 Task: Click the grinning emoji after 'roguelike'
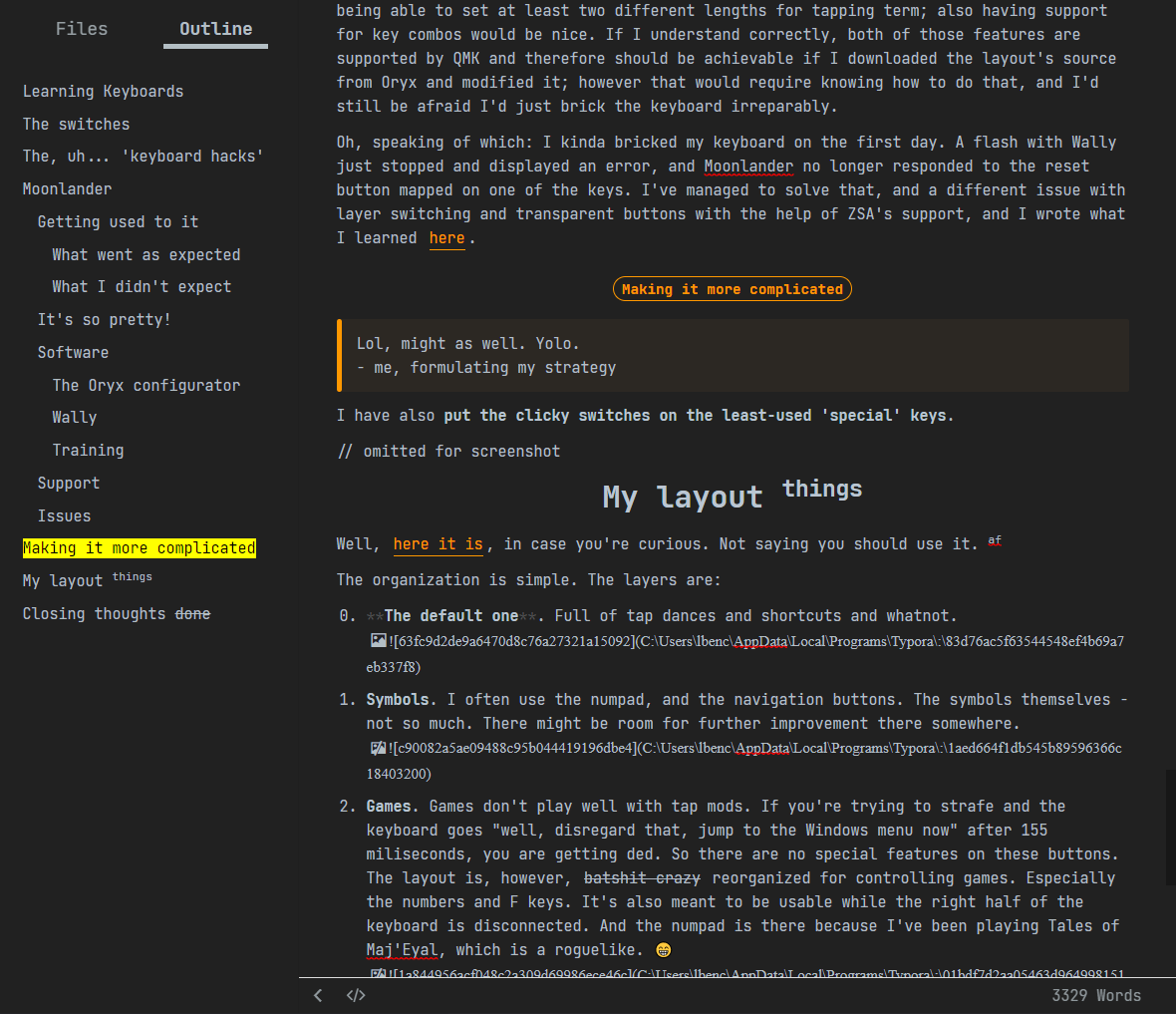point(664,950)
